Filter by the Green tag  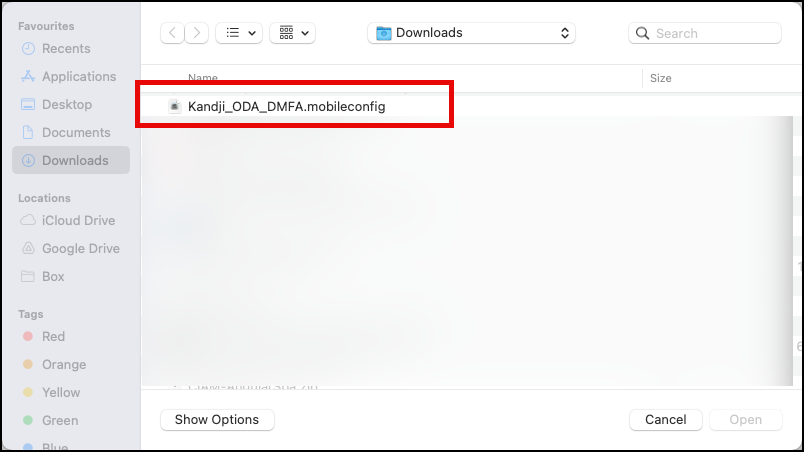[x=57, y=420]
